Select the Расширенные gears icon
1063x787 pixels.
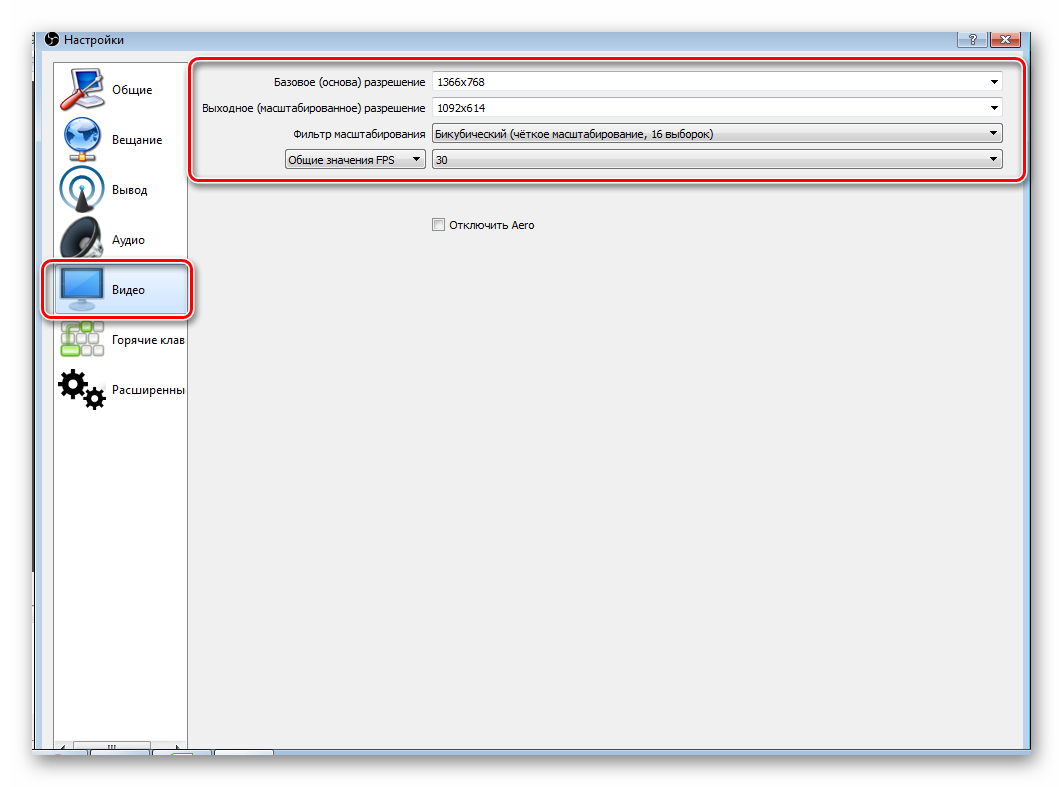click(82, 389)
